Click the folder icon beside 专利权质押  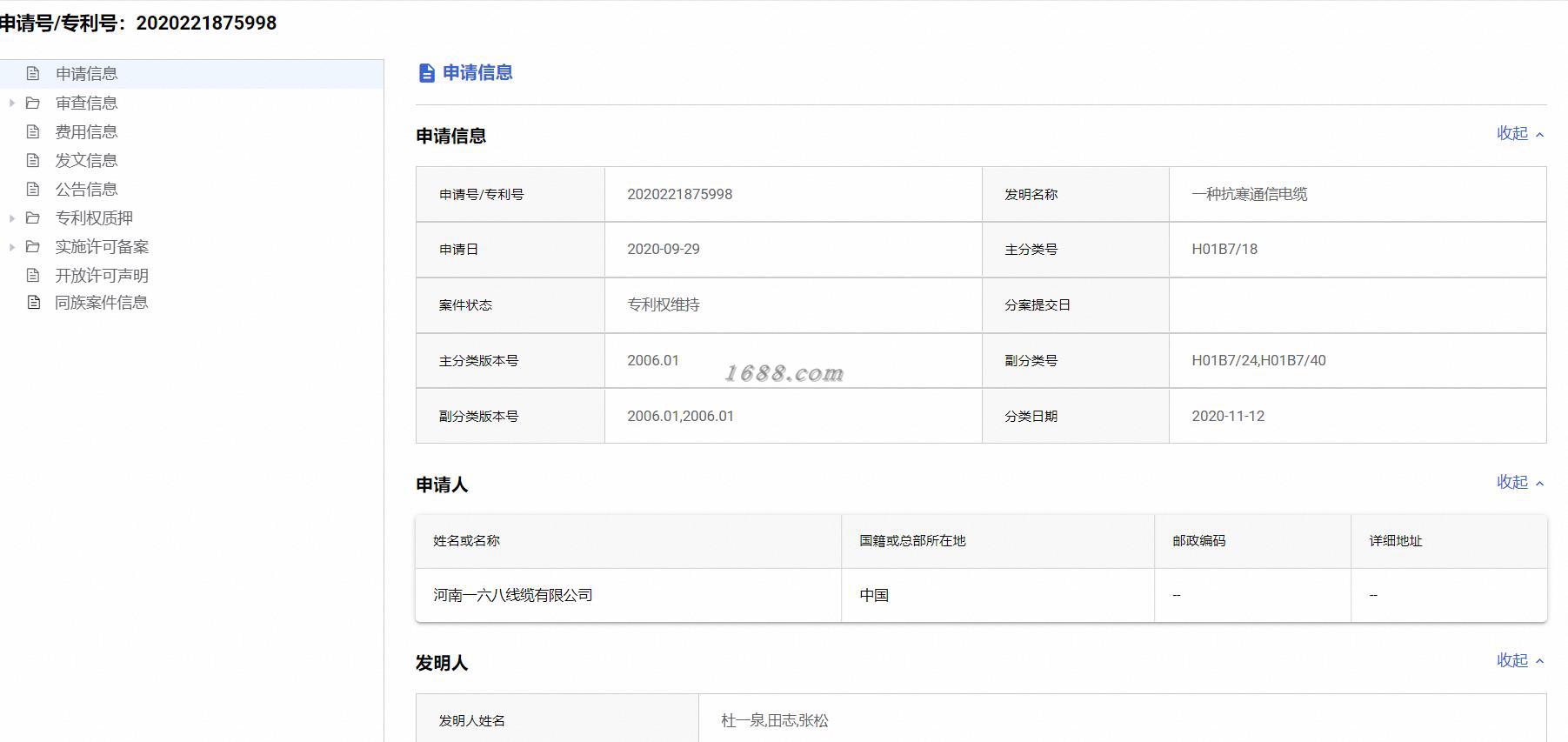coord(33,217)
